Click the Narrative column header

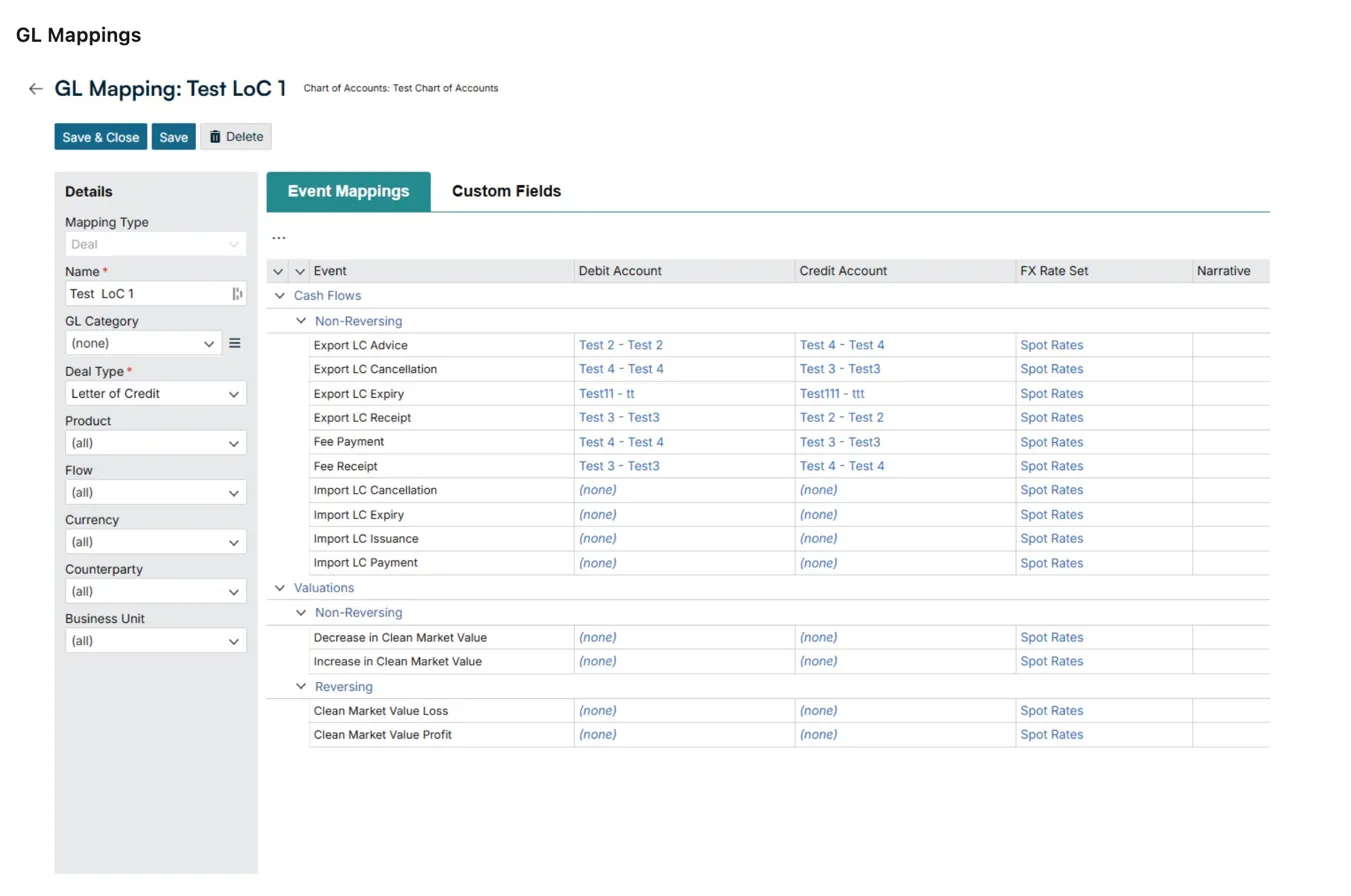(1231, 271)
